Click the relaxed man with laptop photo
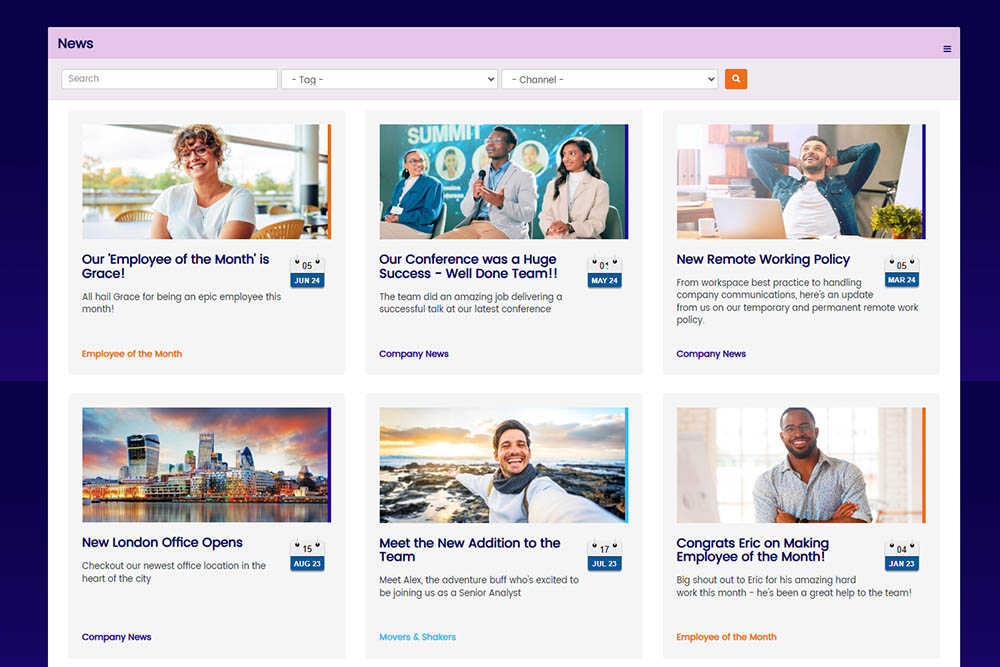 (x=801, y=182)
